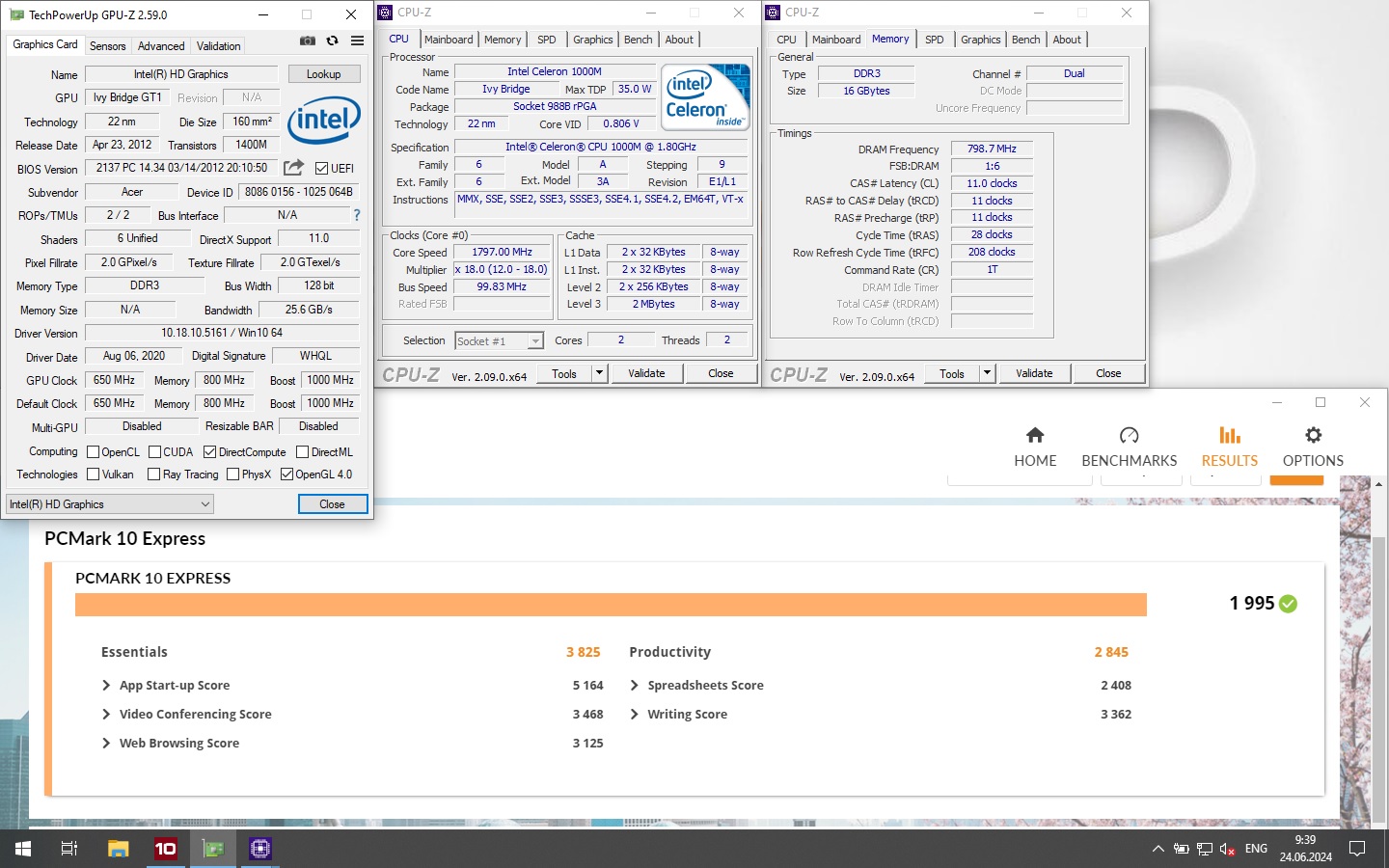Viewport: 1389px width, 868px height.
Task: Open SPD tab in CPU-Z Memory window
Action: [934, 40]
